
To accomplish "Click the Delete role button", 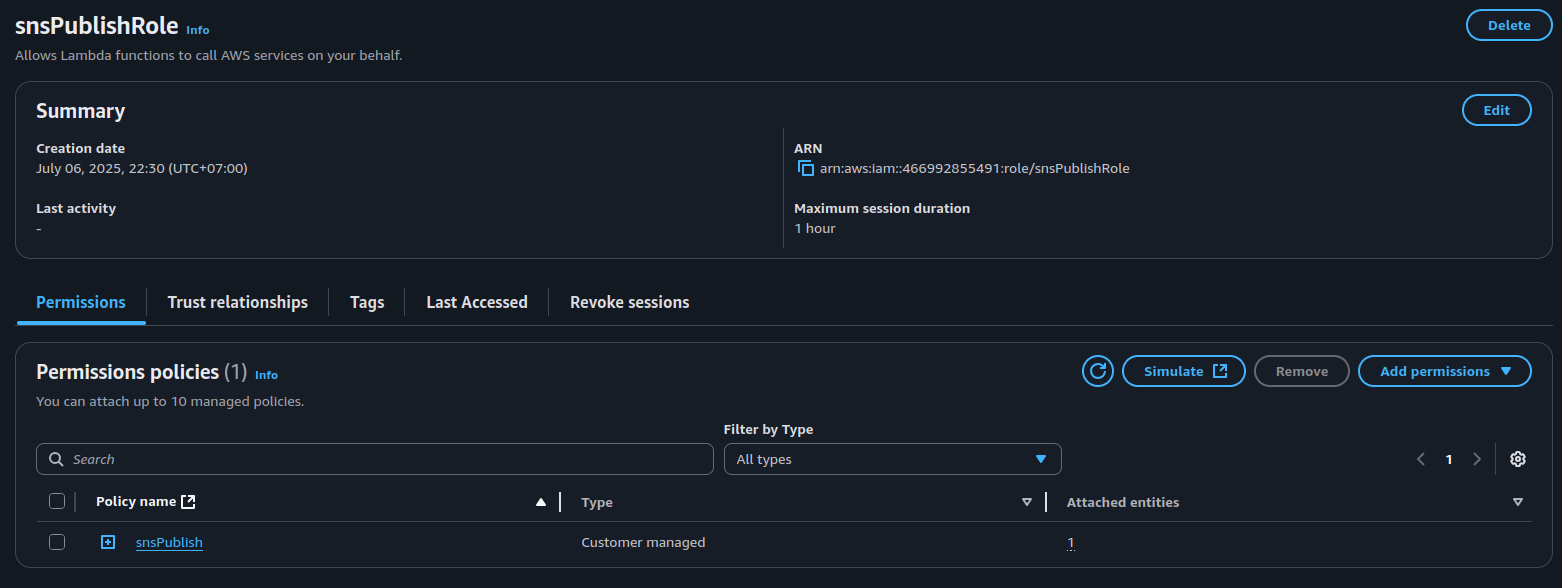I will [x=1508, y=25].
